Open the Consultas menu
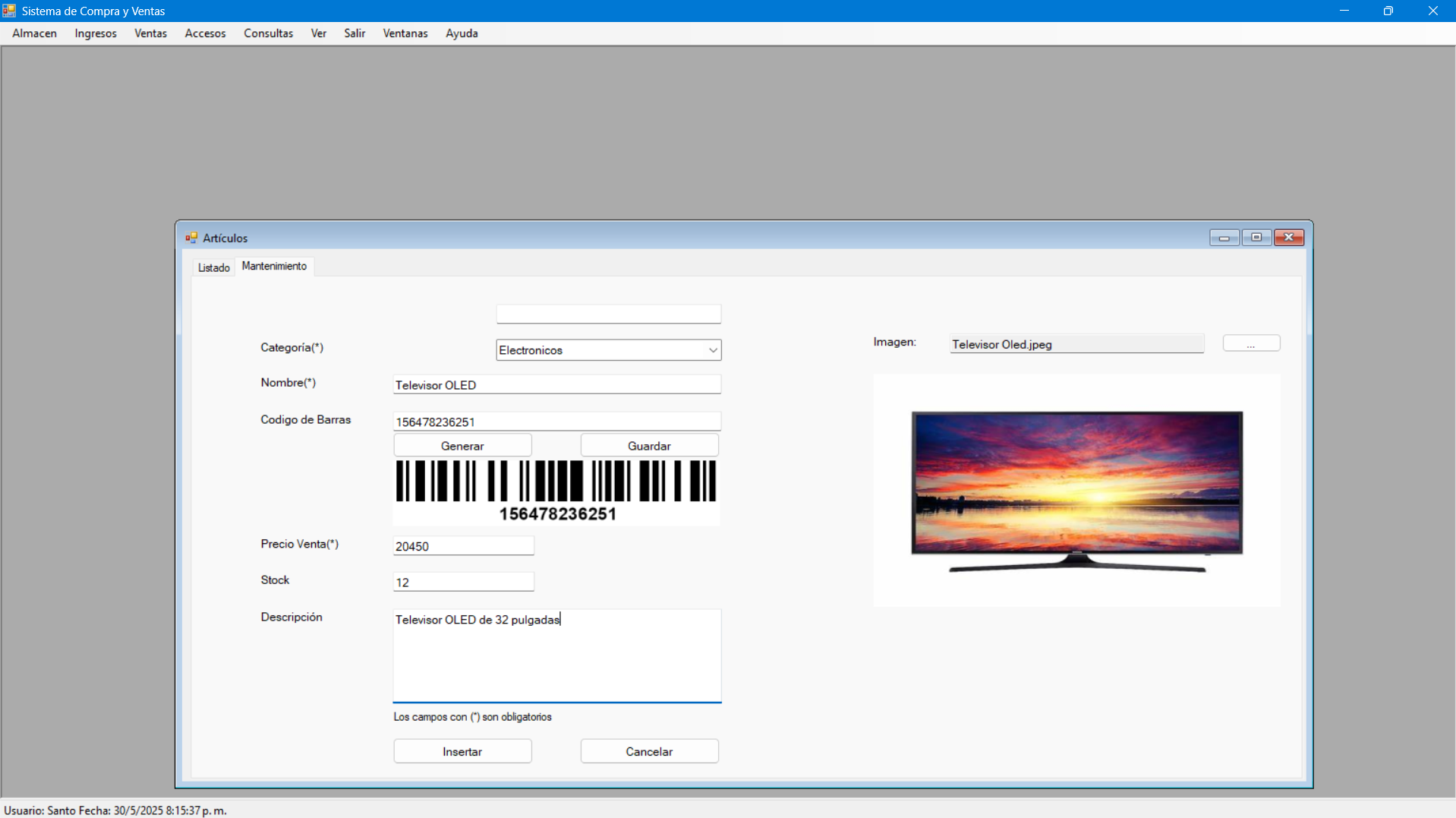The image size is (1456, 818). point(268,33)
